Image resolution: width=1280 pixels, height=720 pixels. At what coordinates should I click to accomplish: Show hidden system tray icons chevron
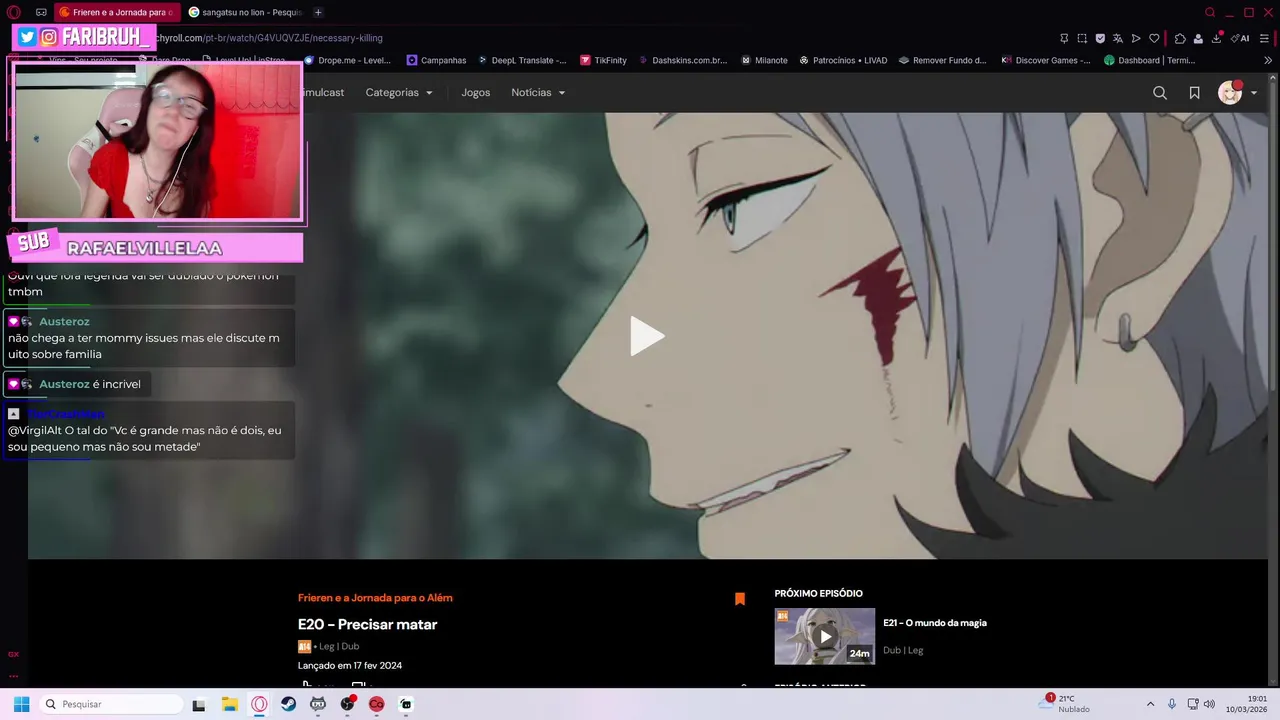1150,704
